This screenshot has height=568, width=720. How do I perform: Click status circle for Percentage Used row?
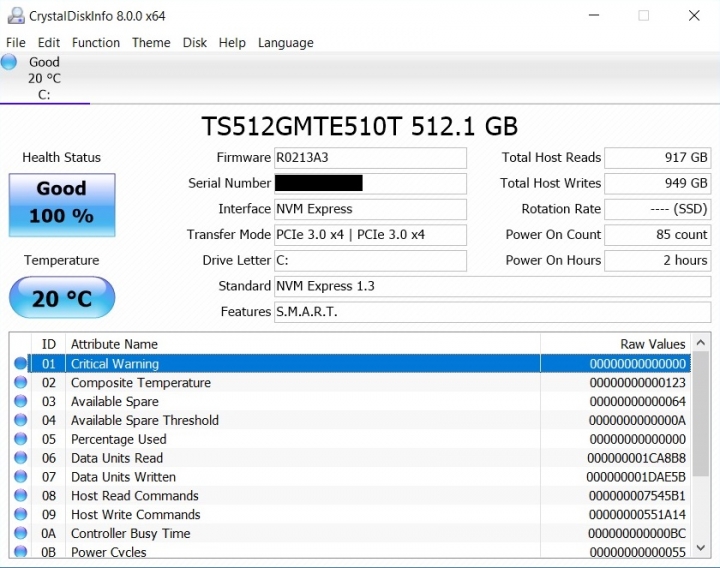pyautogui.click(x=21, y=439)
